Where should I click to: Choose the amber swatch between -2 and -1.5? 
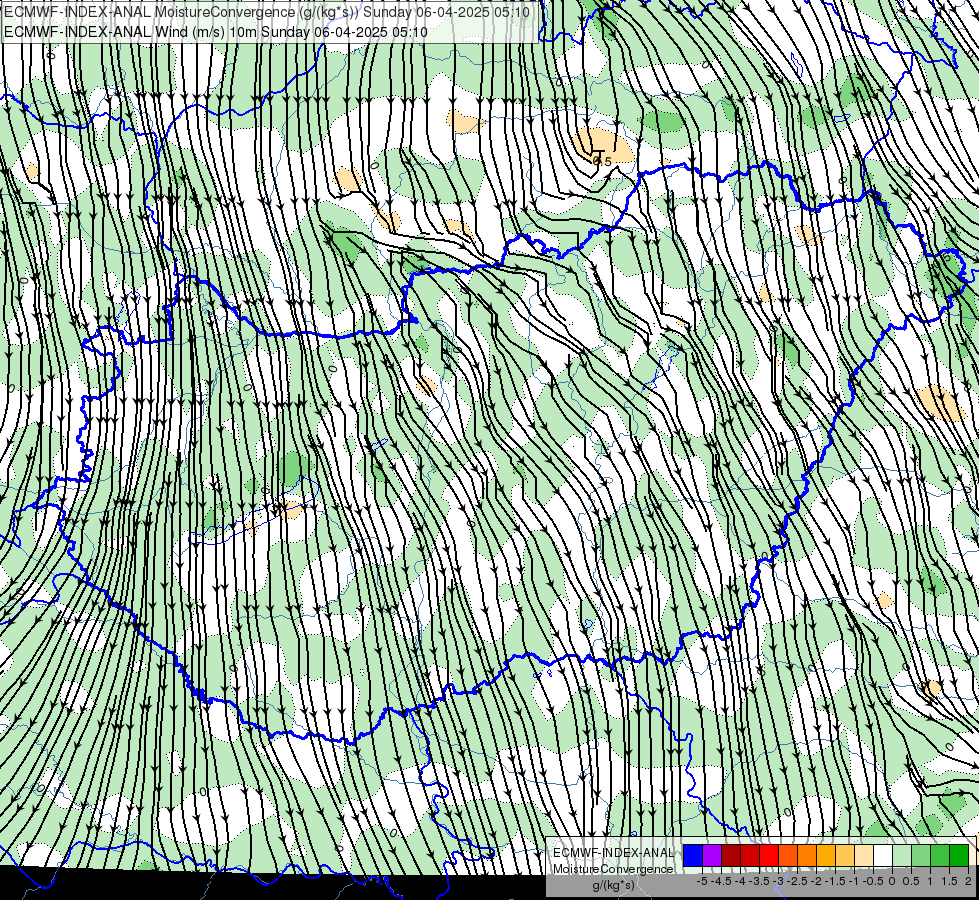[x=826, y=855]
